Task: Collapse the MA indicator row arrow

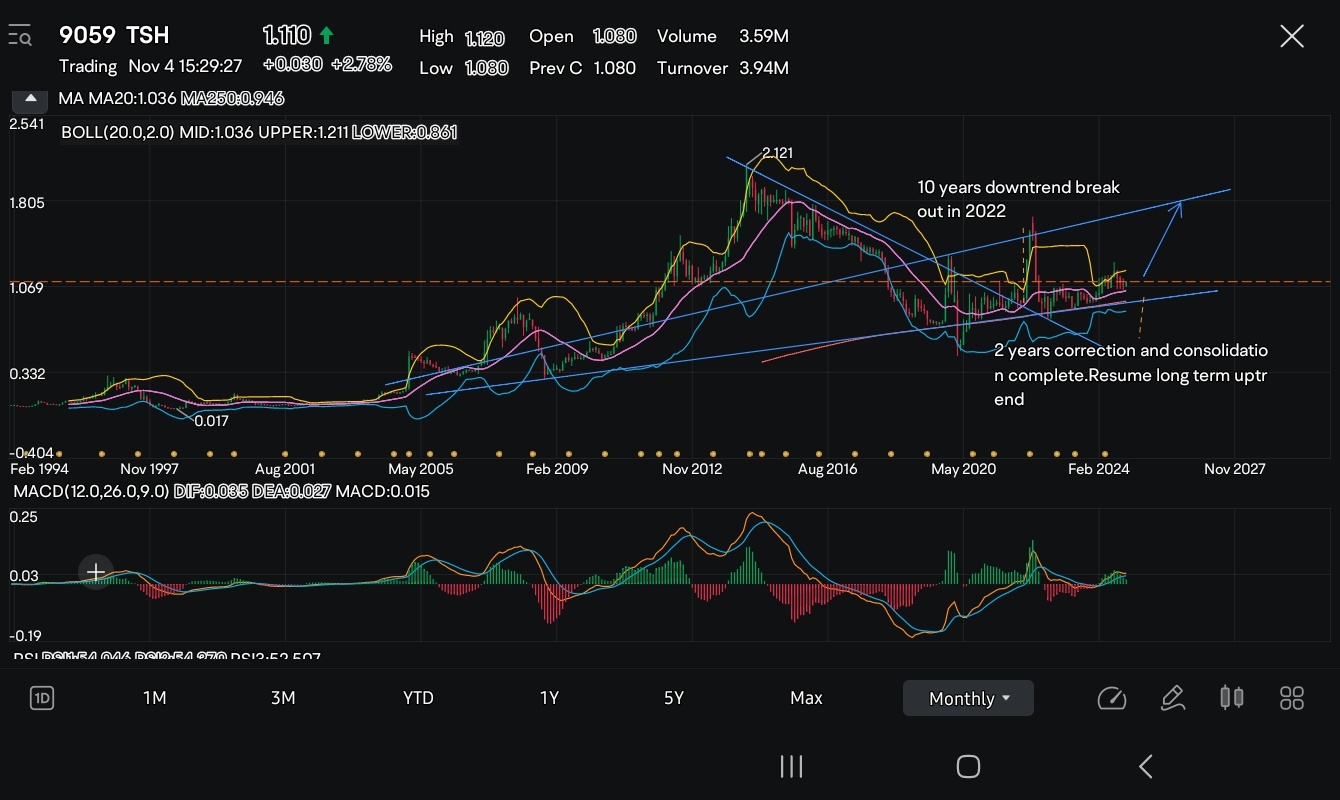Action: click(30, 98)
